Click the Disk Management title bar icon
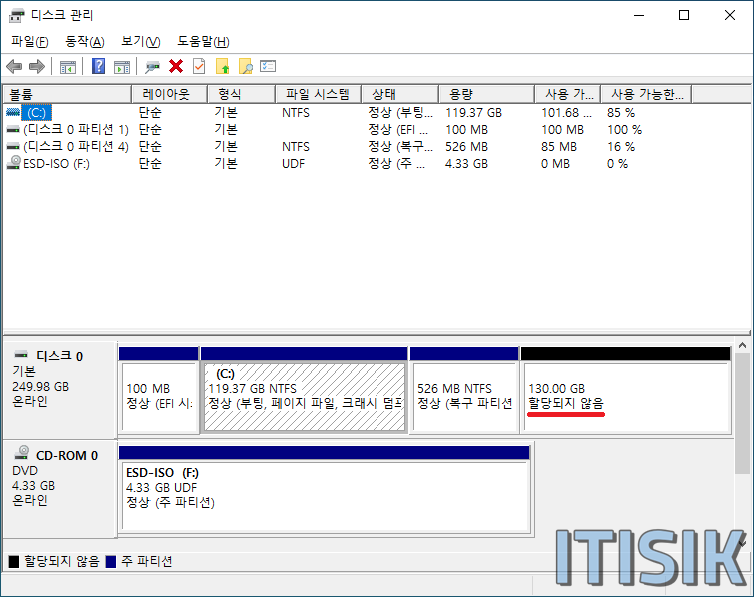The height and width of the screenshot is (597, 754). 16,15
